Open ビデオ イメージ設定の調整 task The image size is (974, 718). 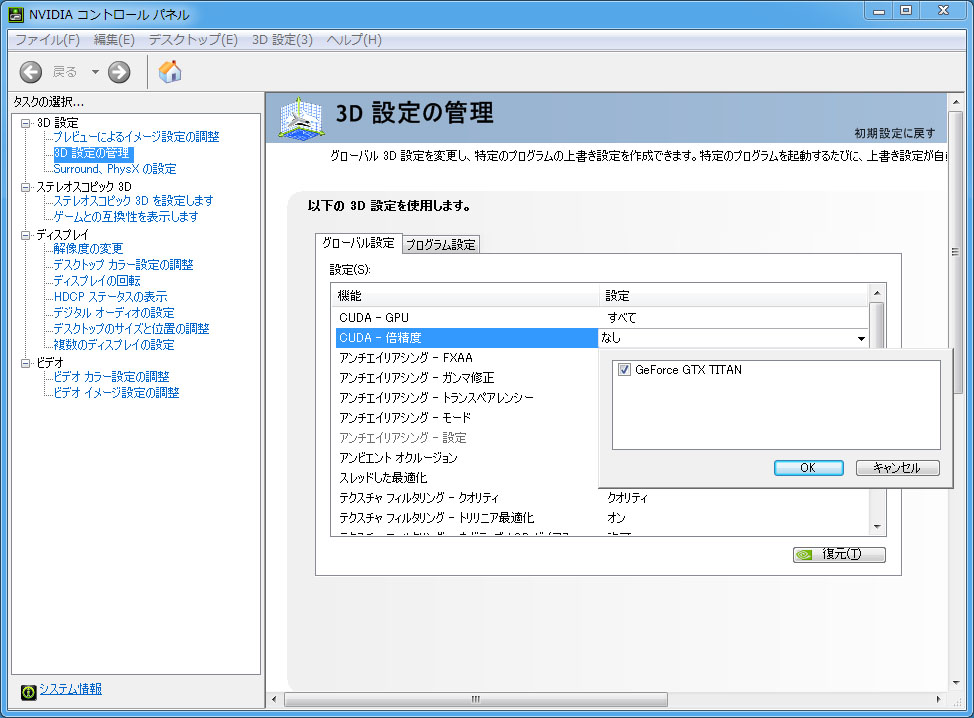coord(116,393)
